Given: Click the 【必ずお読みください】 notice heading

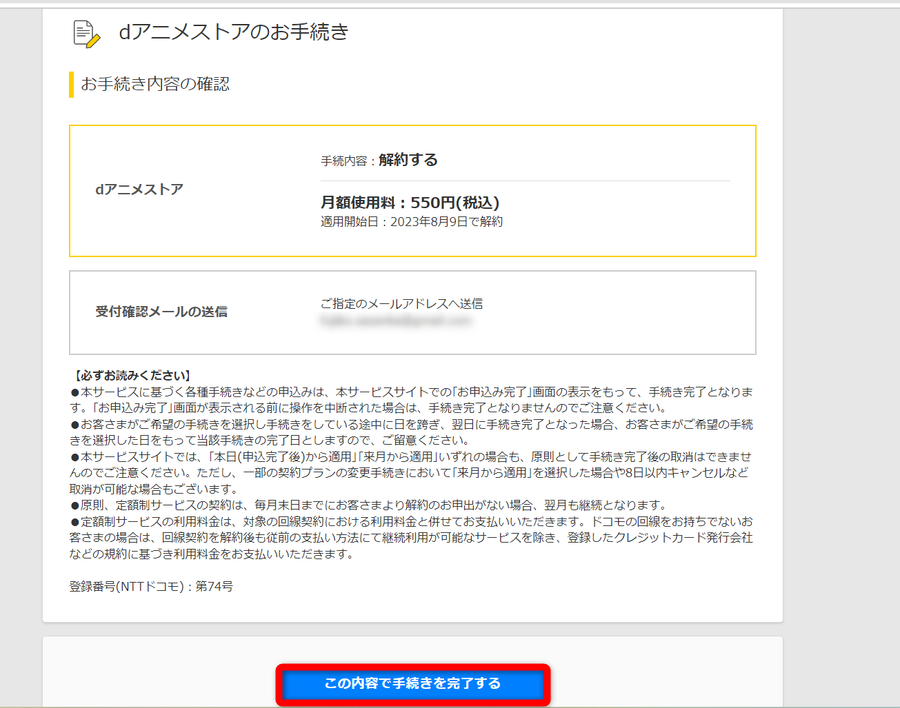Looking at the screenshot, I should pos(131,376).
